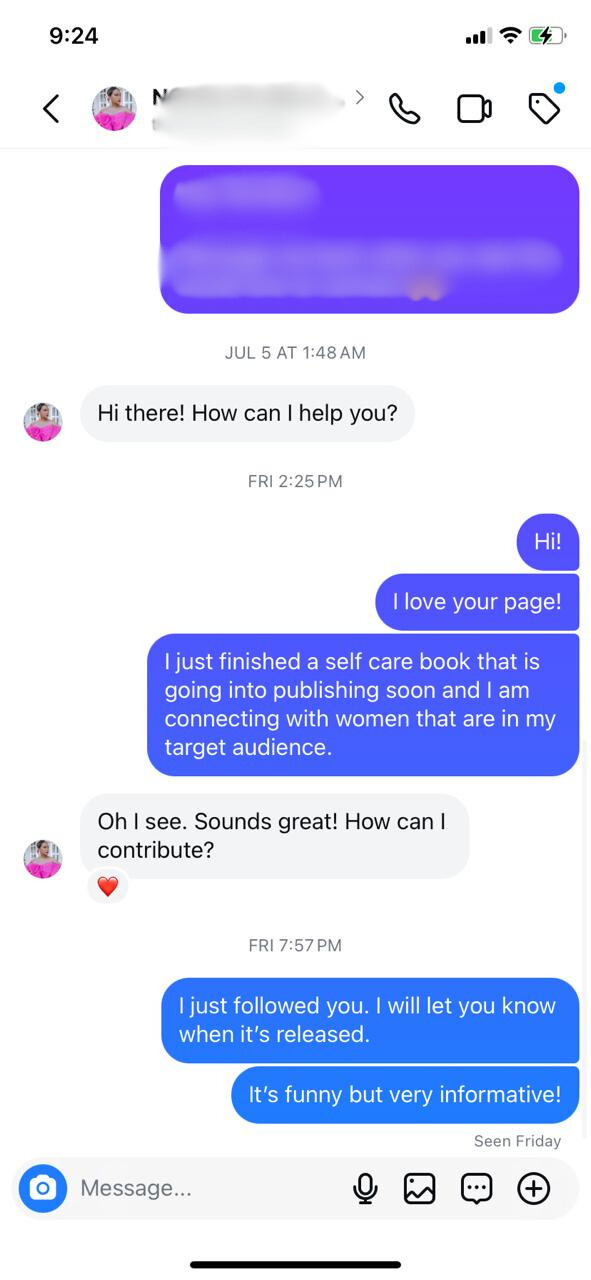This screenshot has width=591, height=1280.
Task: Tap the Message... text field
Action: coord(210,1188)
